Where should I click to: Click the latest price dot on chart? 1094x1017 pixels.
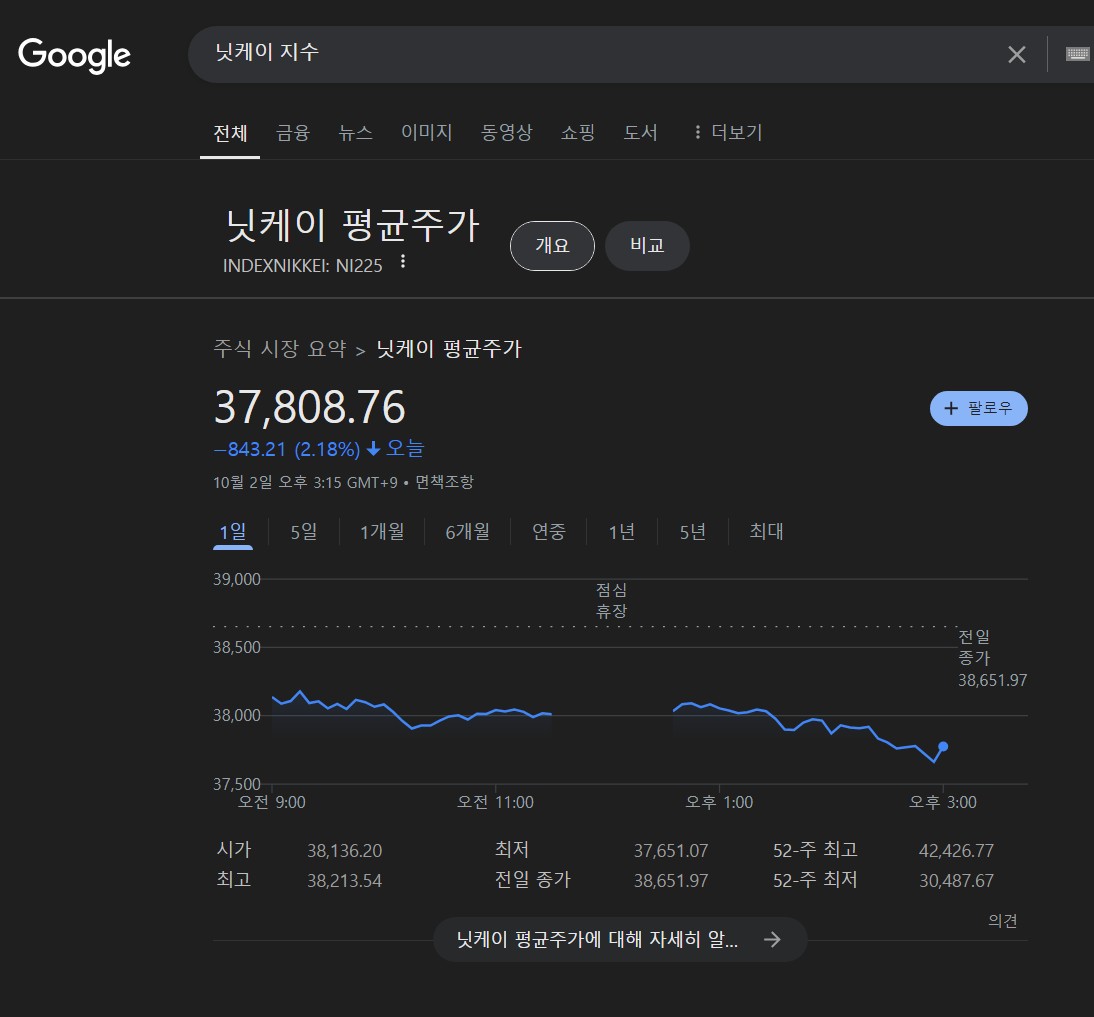pyautogui.click(x=943, y=746)
